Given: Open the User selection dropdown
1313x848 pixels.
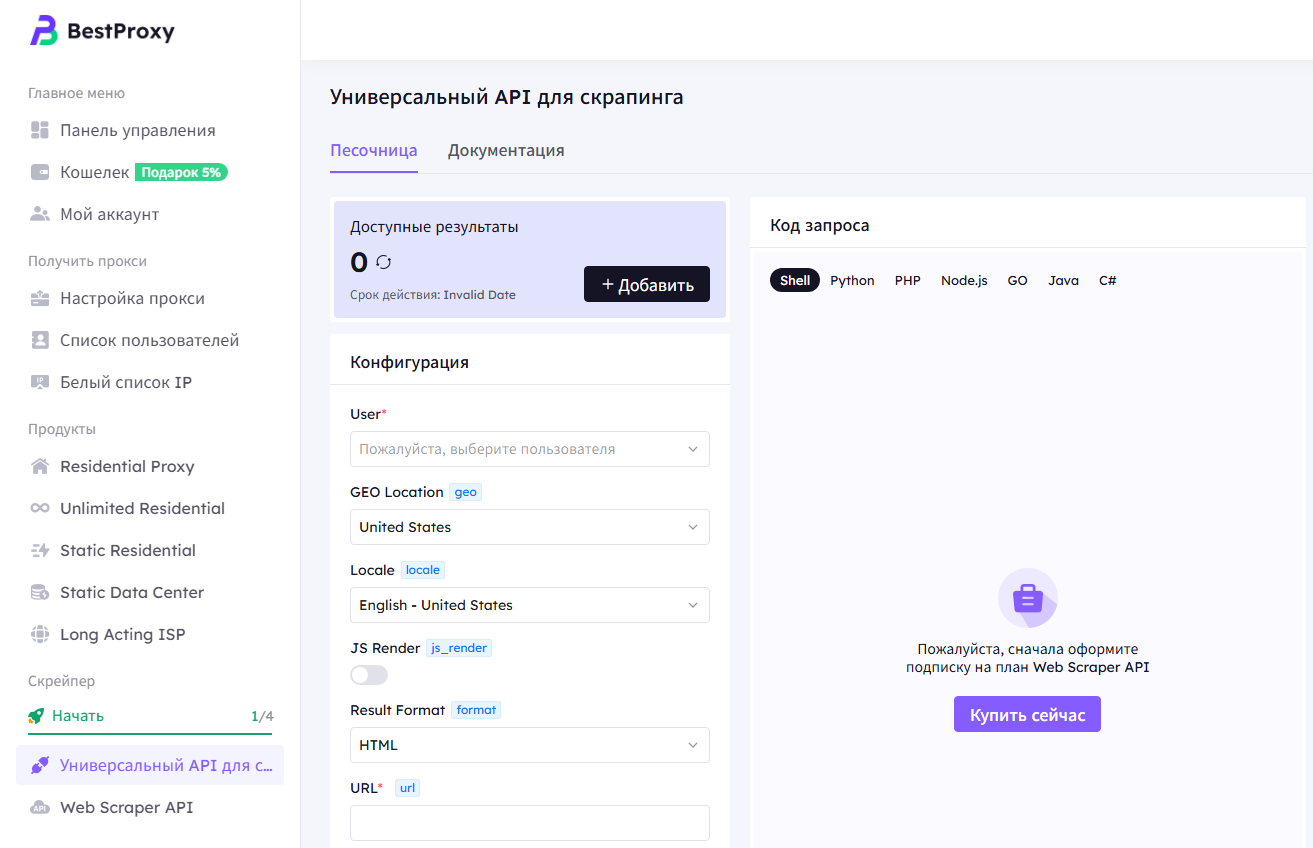Looking at the screenshot, I should coord(529,449).
